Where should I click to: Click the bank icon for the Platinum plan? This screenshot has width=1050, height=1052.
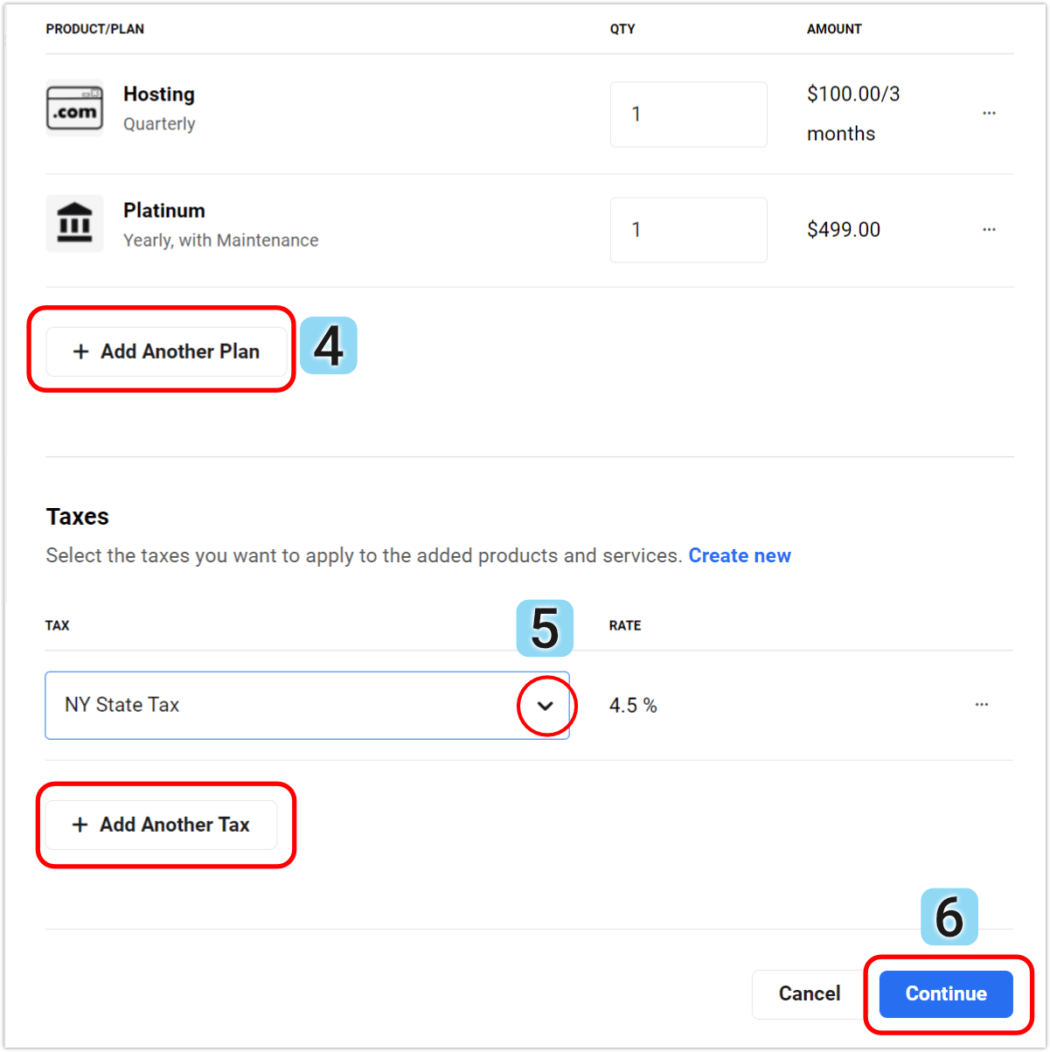click(x=74, y=223)
